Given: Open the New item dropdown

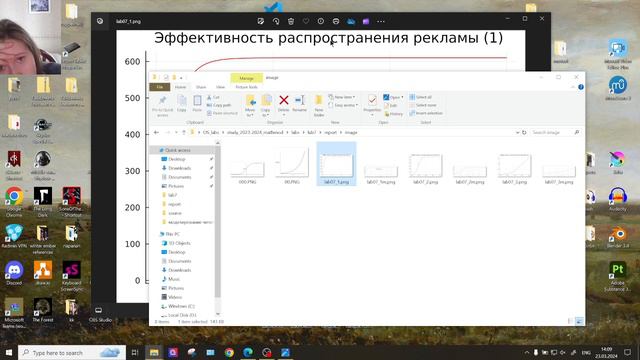Looking at the screenshot, I should pos(342,97).
